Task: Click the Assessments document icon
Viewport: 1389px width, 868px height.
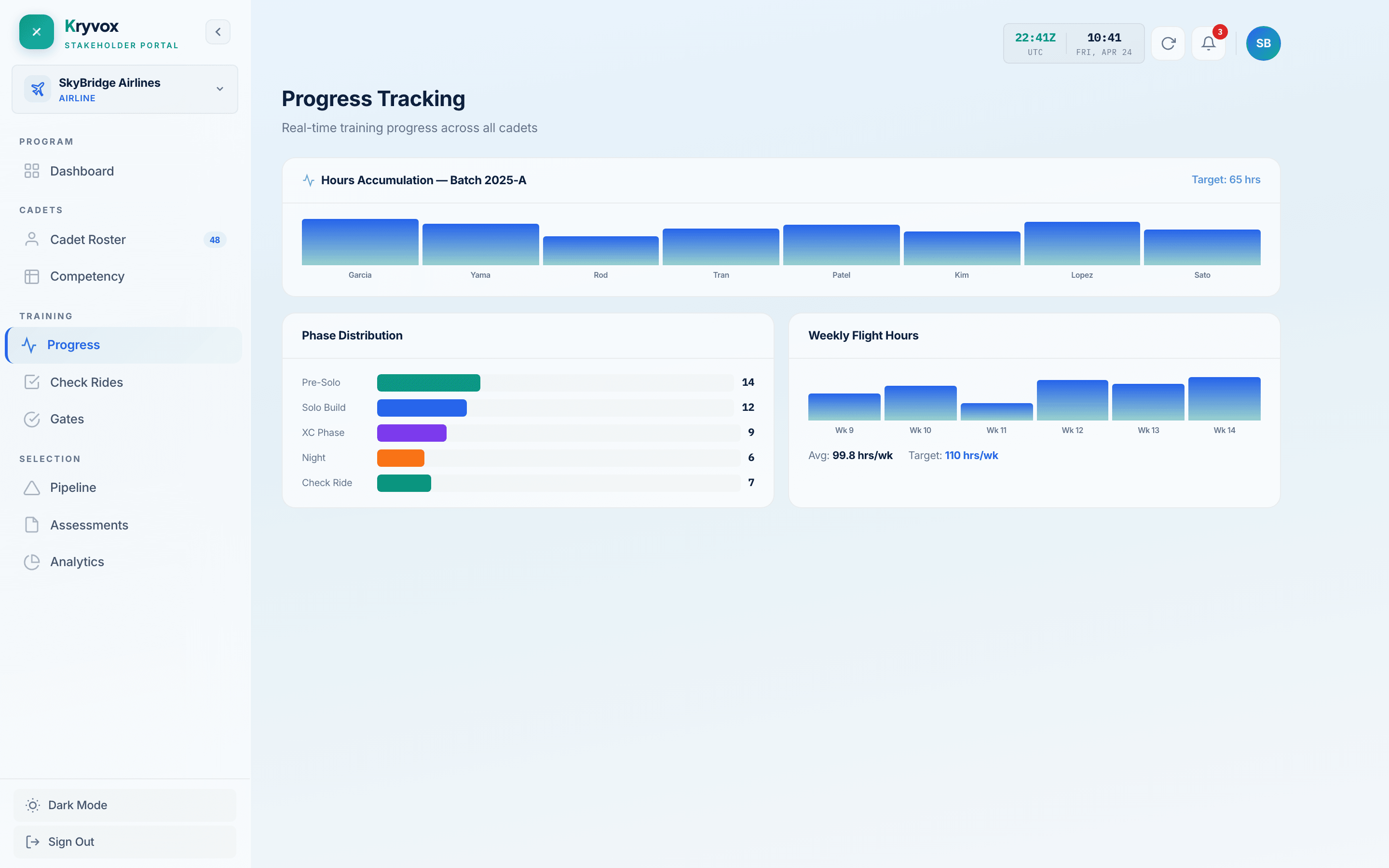Action: coord(31,525)
